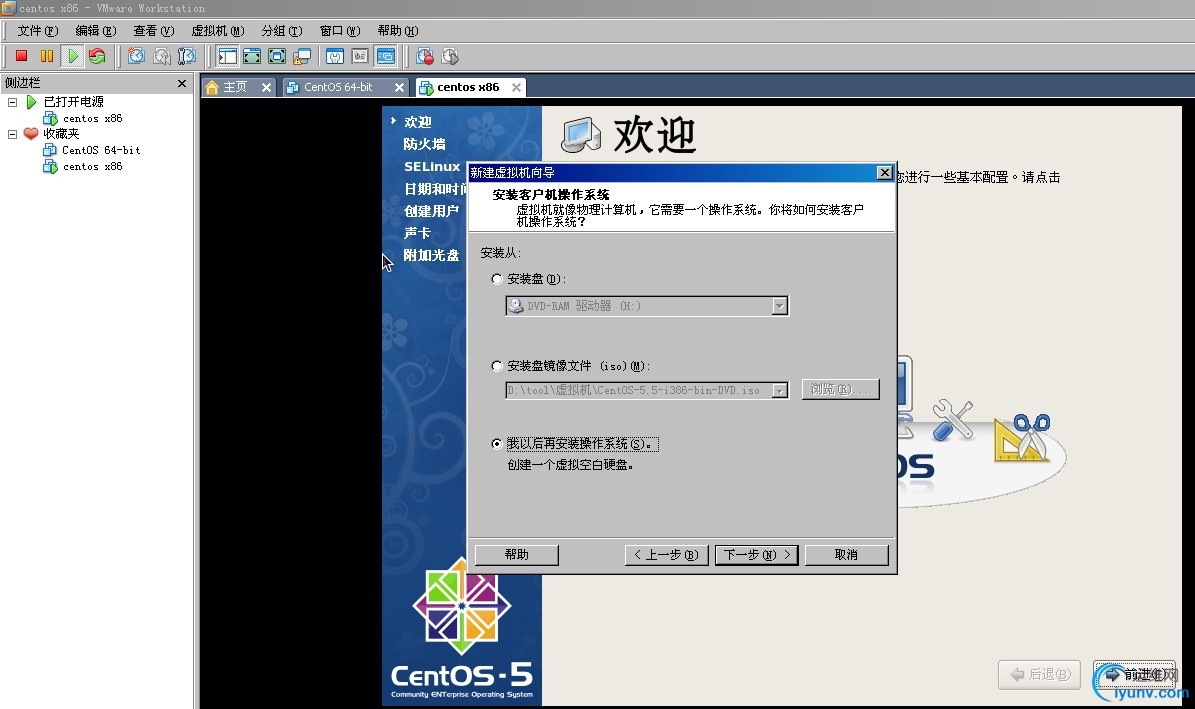Click the 后退(B) button in guest setup
Image resolution: width=1195 pixels, height=709 pixels.
click(x=1040, y=675)
